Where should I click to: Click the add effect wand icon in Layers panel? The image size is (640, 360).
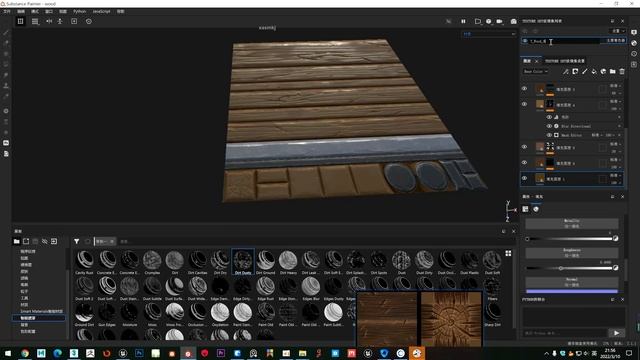(x=565, y=71)
